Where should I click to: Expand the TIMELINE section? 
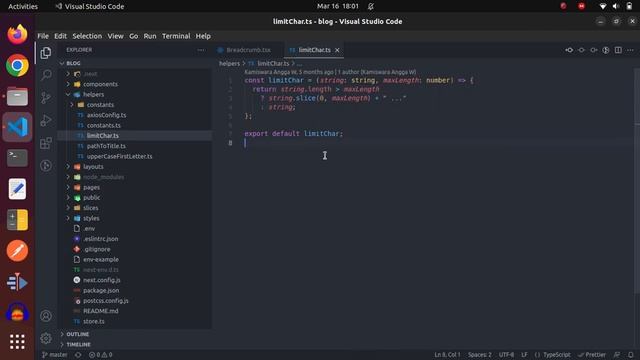pyautogui.click(x=78, y=344)
